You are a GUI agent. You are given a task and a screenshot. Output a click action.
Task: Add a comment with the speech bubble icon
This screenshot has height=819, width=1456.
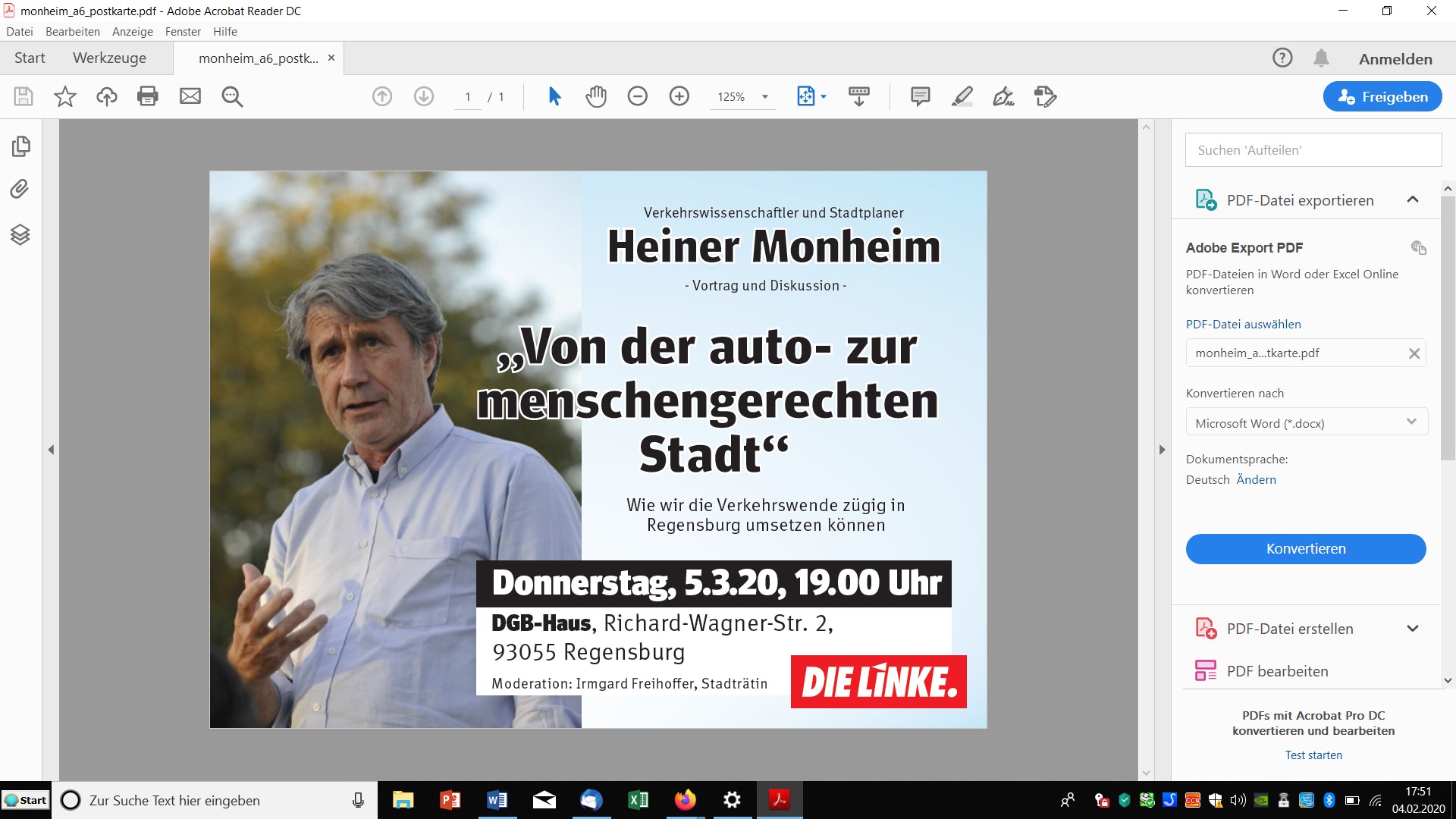pyautogui.click(x=920, y=96)
